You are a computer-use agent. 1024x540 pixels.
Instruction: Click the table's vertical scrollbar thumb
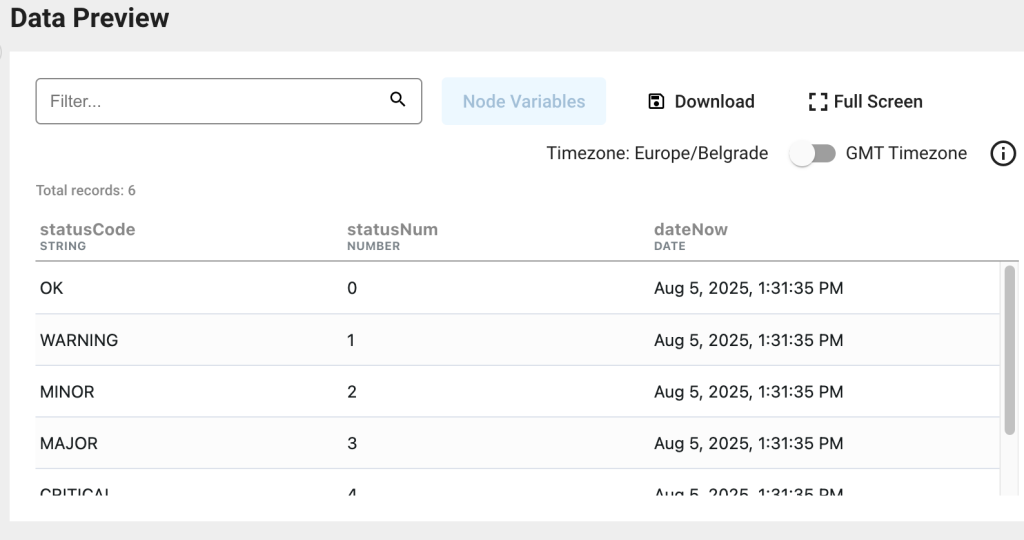click(1010, 350)
